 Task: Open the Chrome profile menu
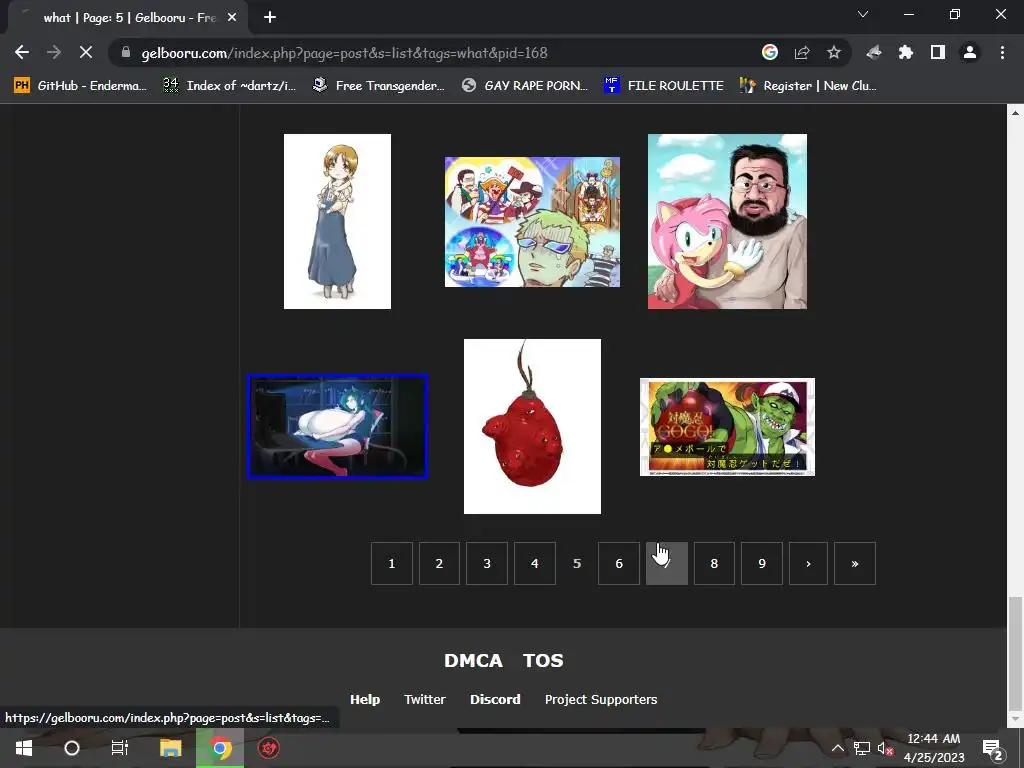(x=970, y=52)
